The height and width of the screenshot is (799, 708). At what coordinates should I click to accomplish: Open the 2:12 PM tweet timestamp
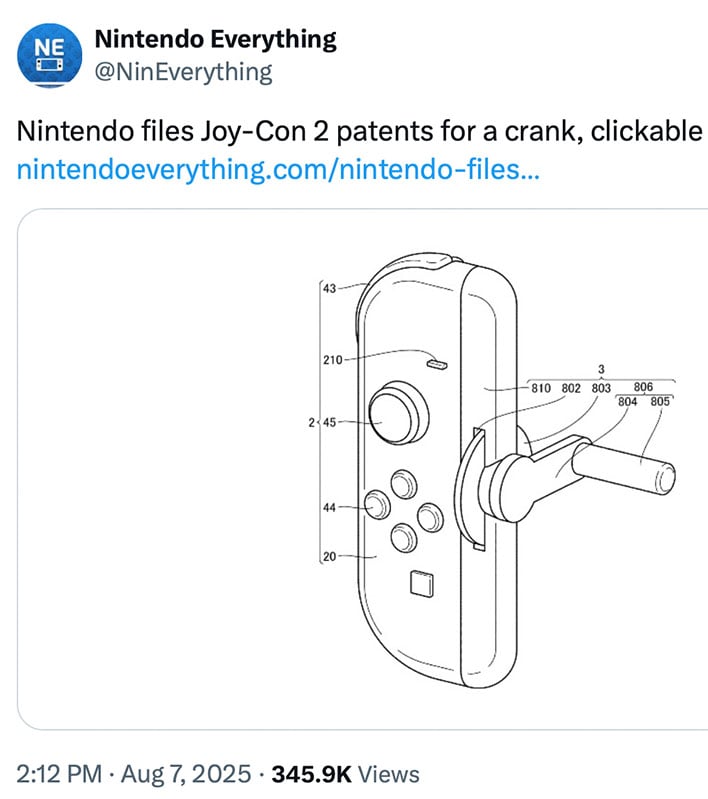tap(58, 773)
